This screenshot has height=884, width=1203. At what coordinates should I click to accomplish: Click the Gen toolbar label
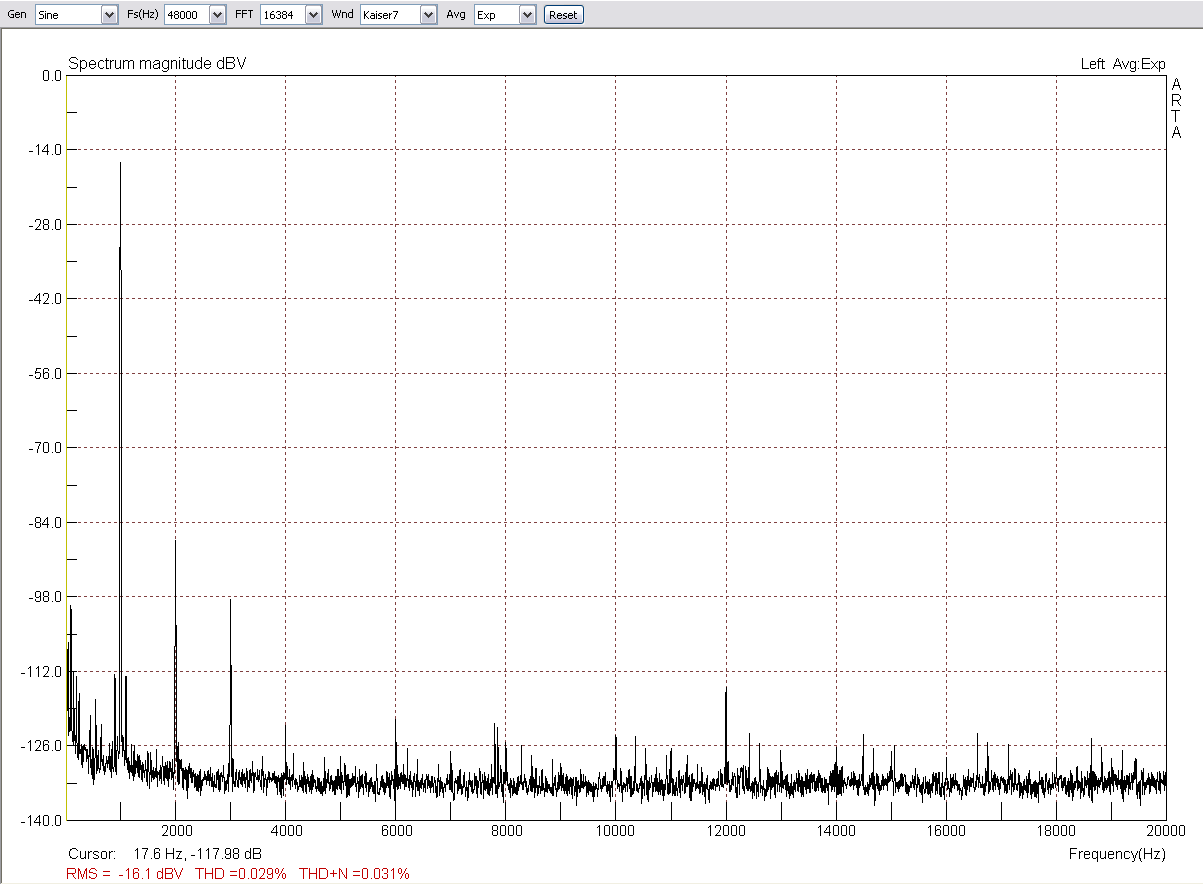(17, 14)
